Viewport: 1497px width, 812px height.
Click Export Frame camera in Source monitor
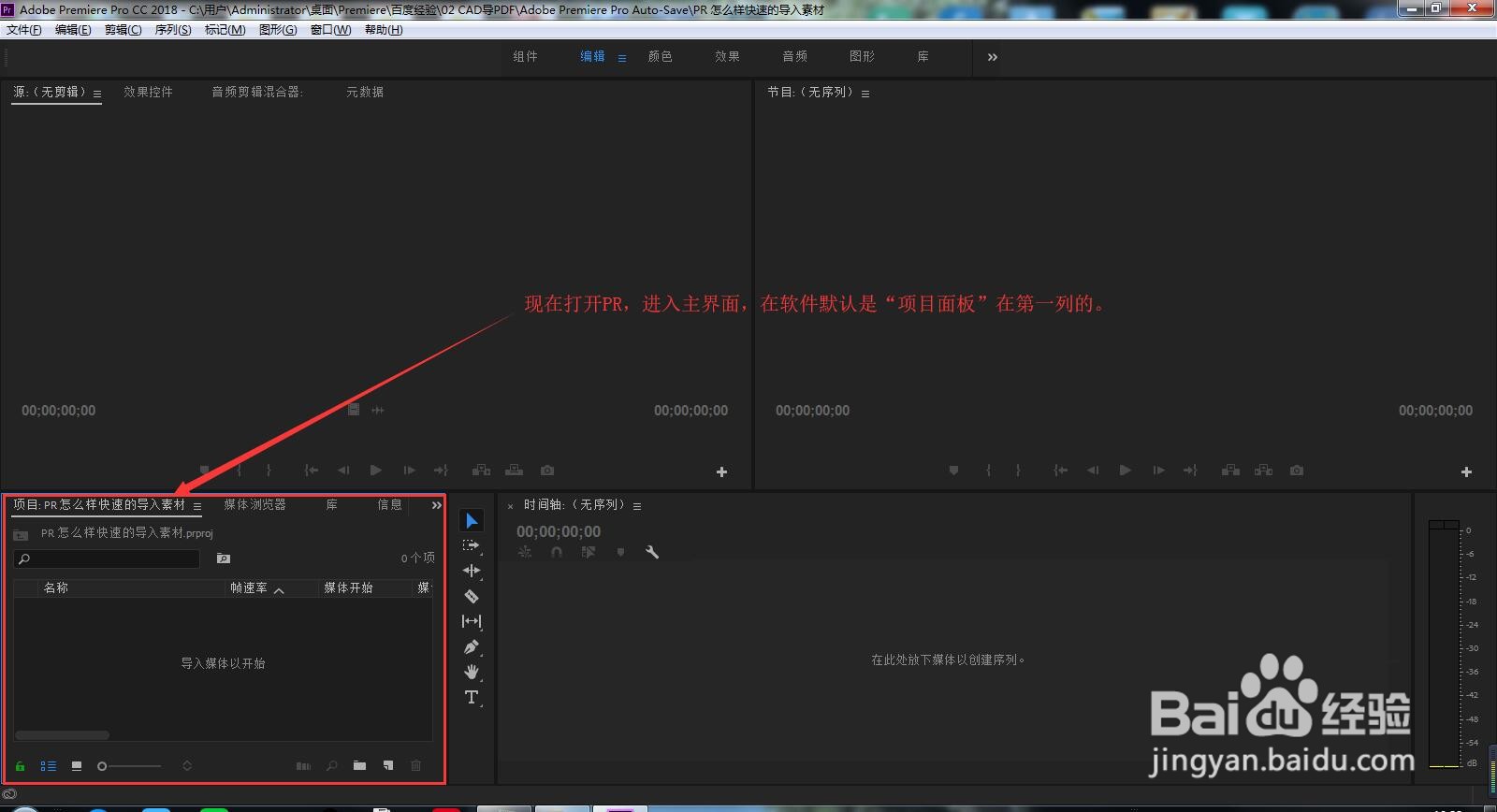click(x=547, y=471)
